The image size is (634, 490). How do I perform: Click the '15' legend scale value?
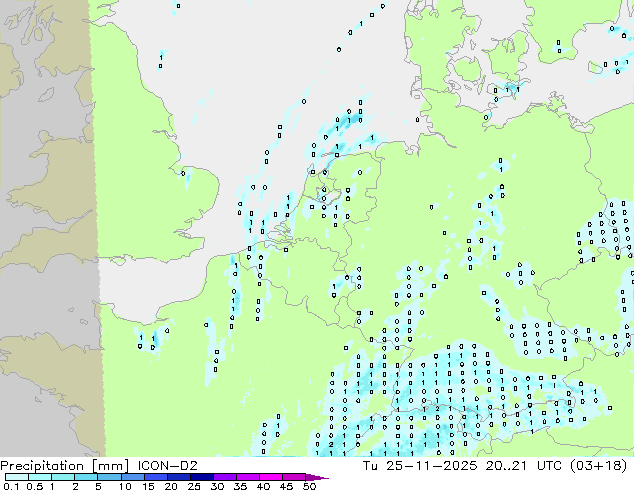click(148, 486)
